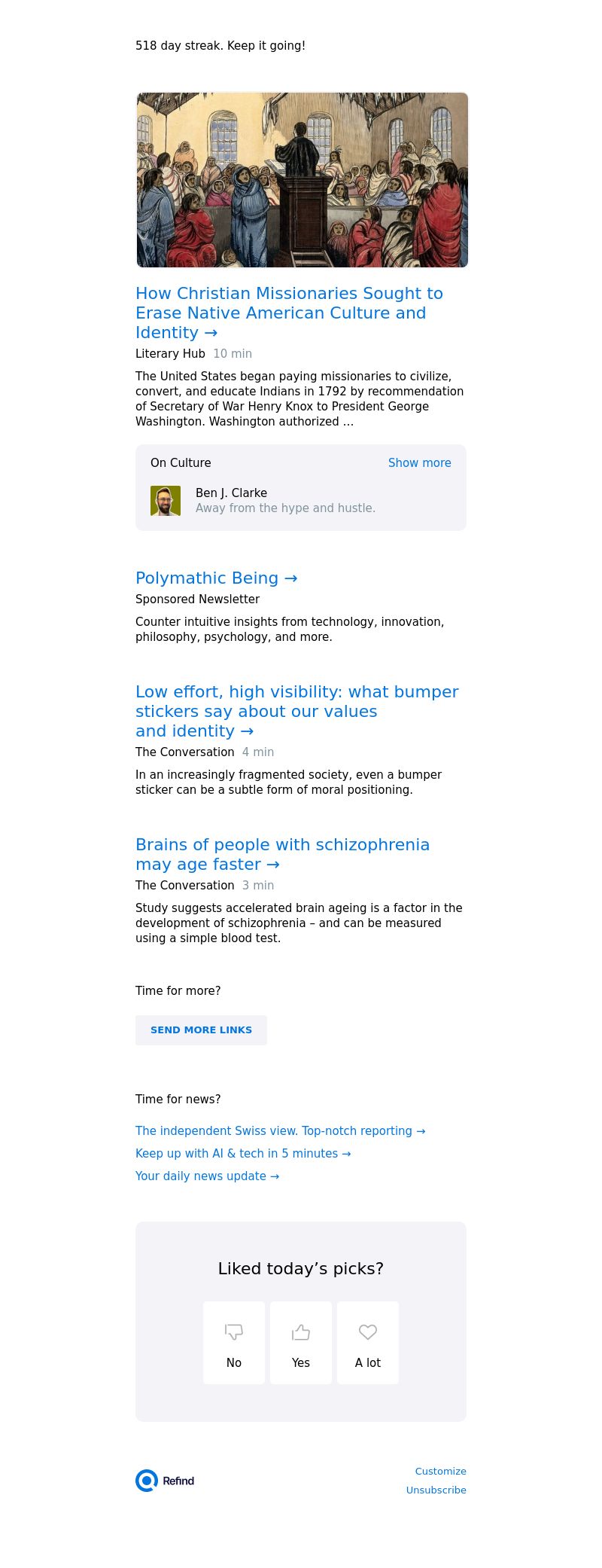Click the thumbs-up Yes icon
Viewport: 602px width, 1568px height.
(x=301, y=1332)
